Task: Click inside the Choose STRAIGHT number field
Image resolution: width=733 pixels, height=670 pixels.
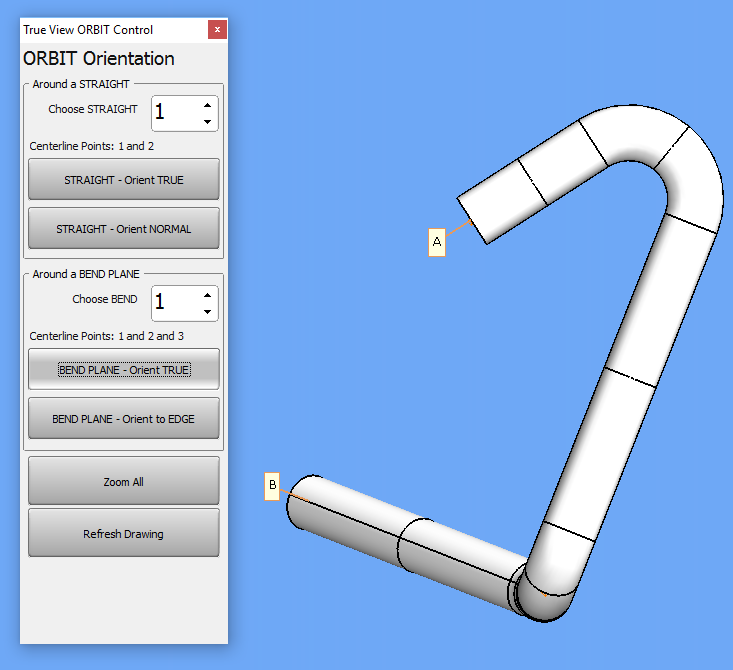Action: pos(172,113)
